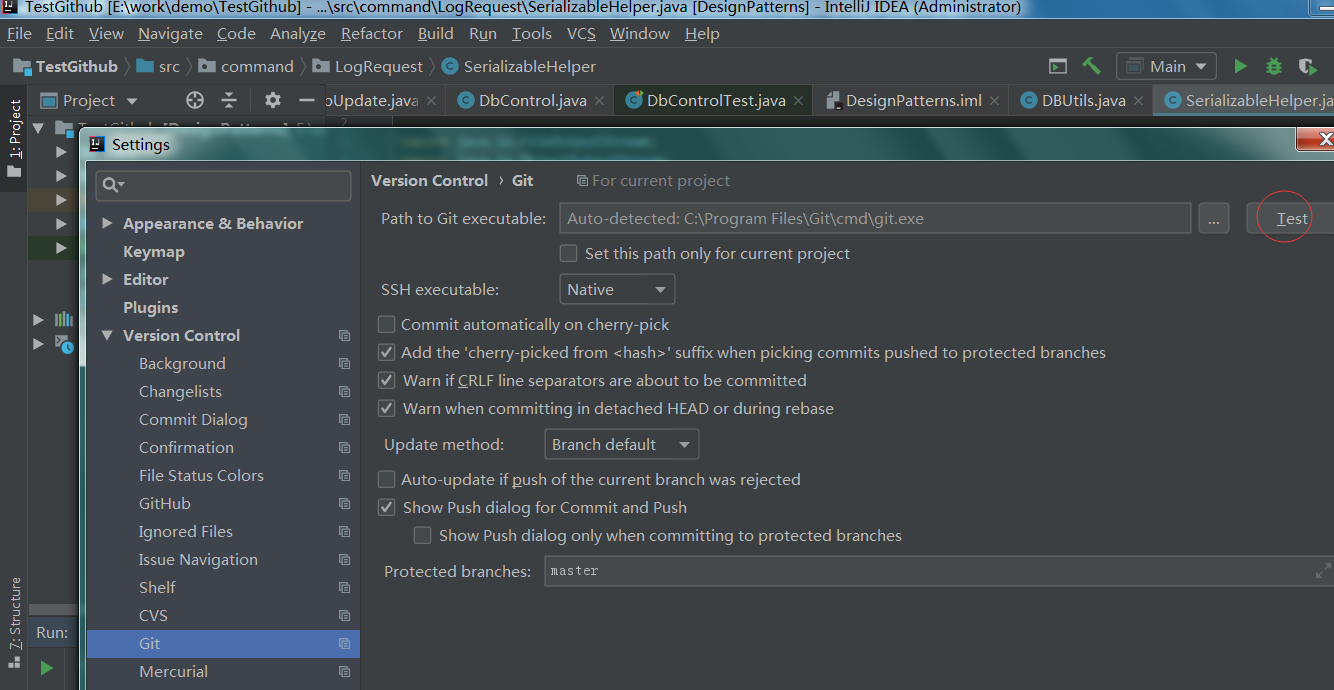Click the project-level icon beside Mercurial
Image resolution: width=1334 pixels, height=690 pixels.
point(344,672)
